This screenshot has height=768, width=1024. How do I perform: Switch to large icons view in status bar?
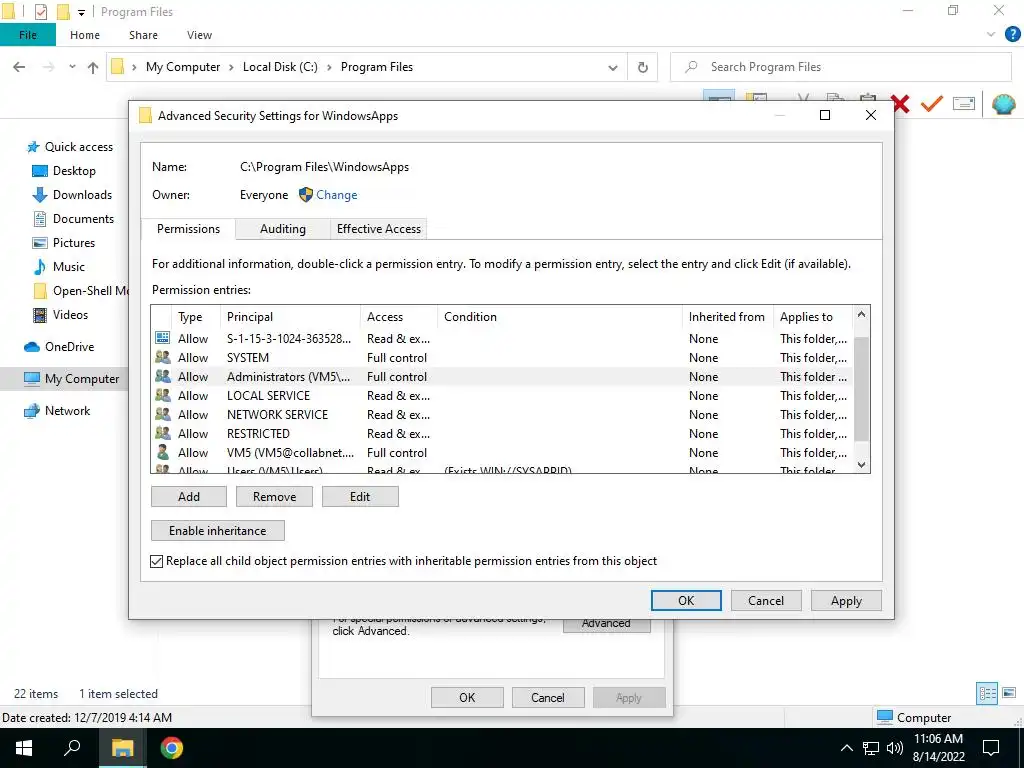click(1009, 693)
